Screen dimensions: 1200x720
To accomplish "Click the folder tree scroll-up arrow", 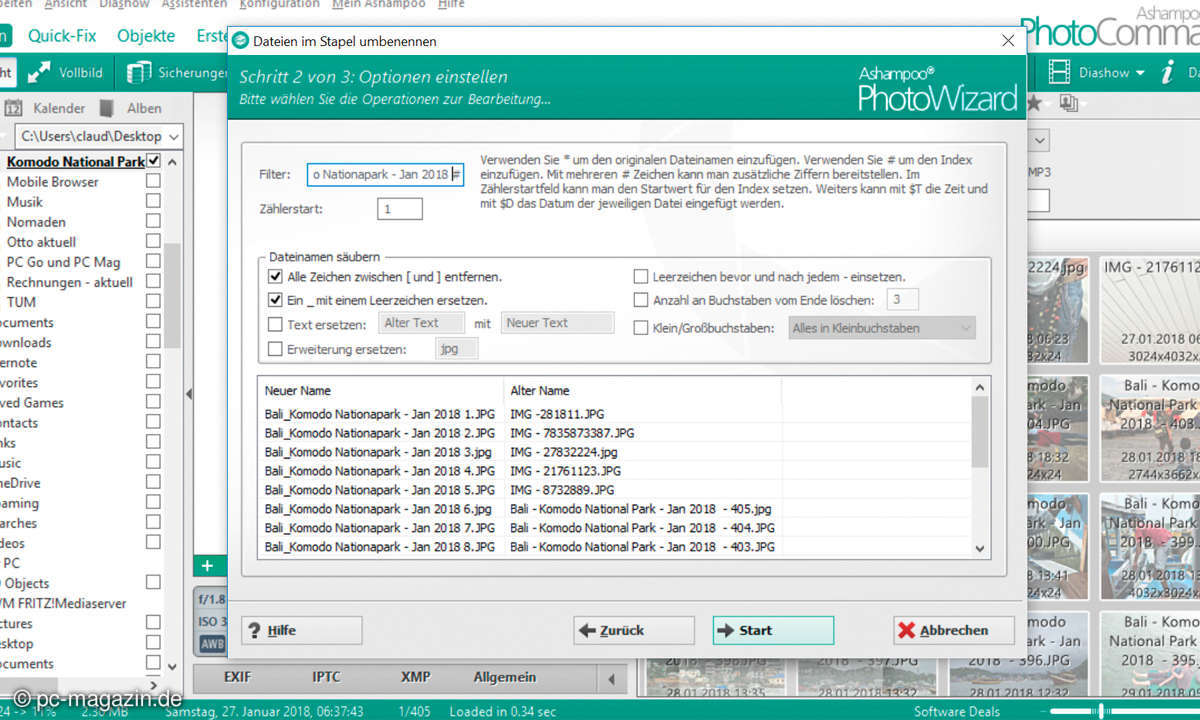I will point(172,163).
